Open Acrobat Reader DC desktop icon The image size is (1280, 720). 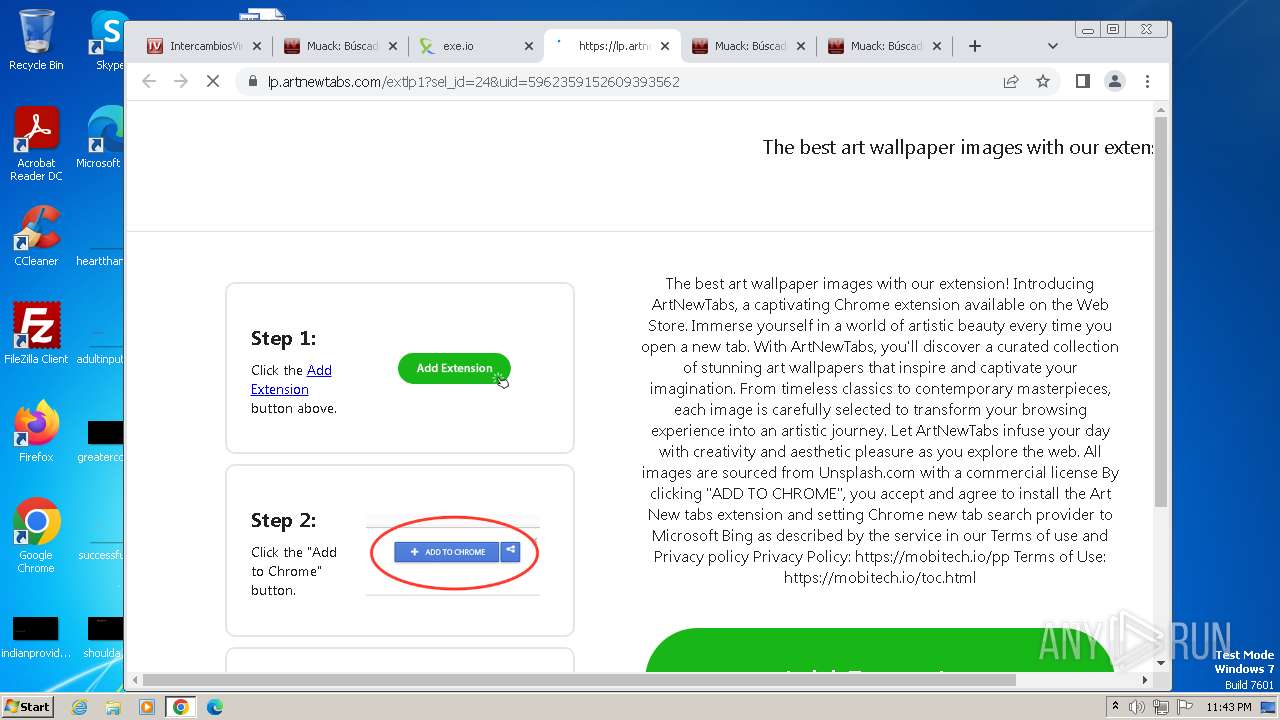(x=36, y=145)
